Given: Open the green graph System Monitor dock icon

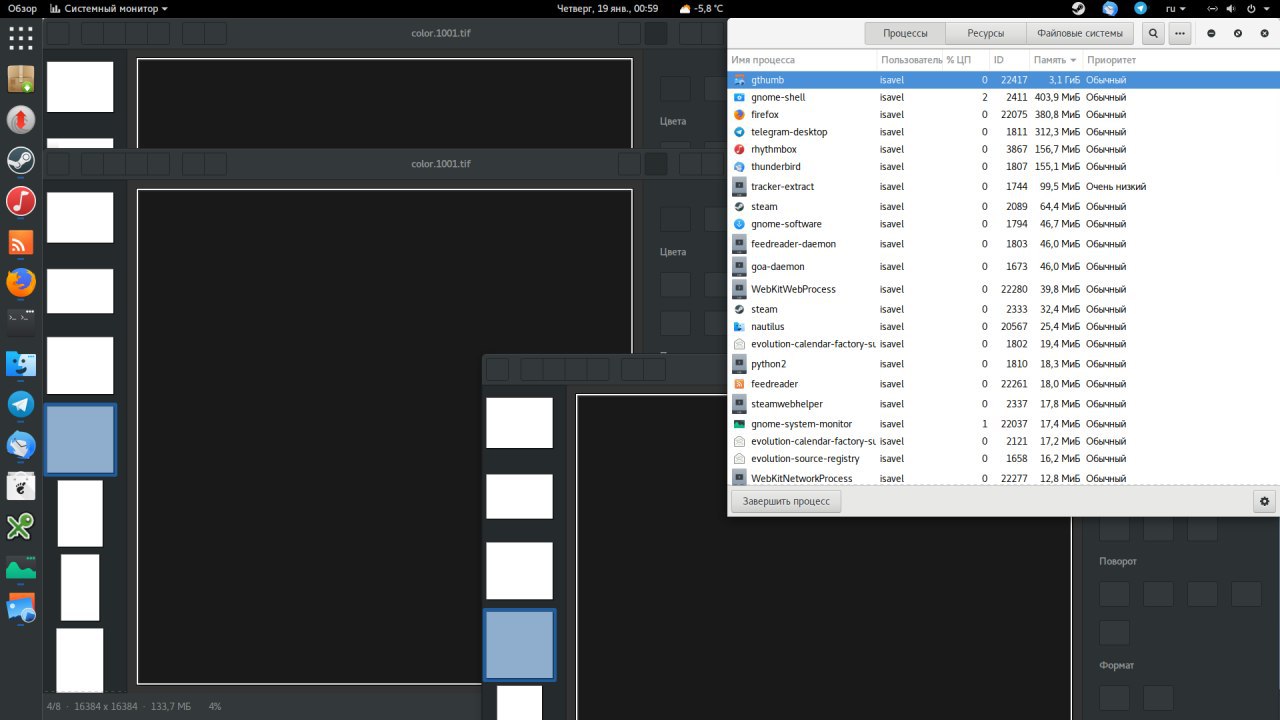Looking at the screenshot, I should pos(21,567).
